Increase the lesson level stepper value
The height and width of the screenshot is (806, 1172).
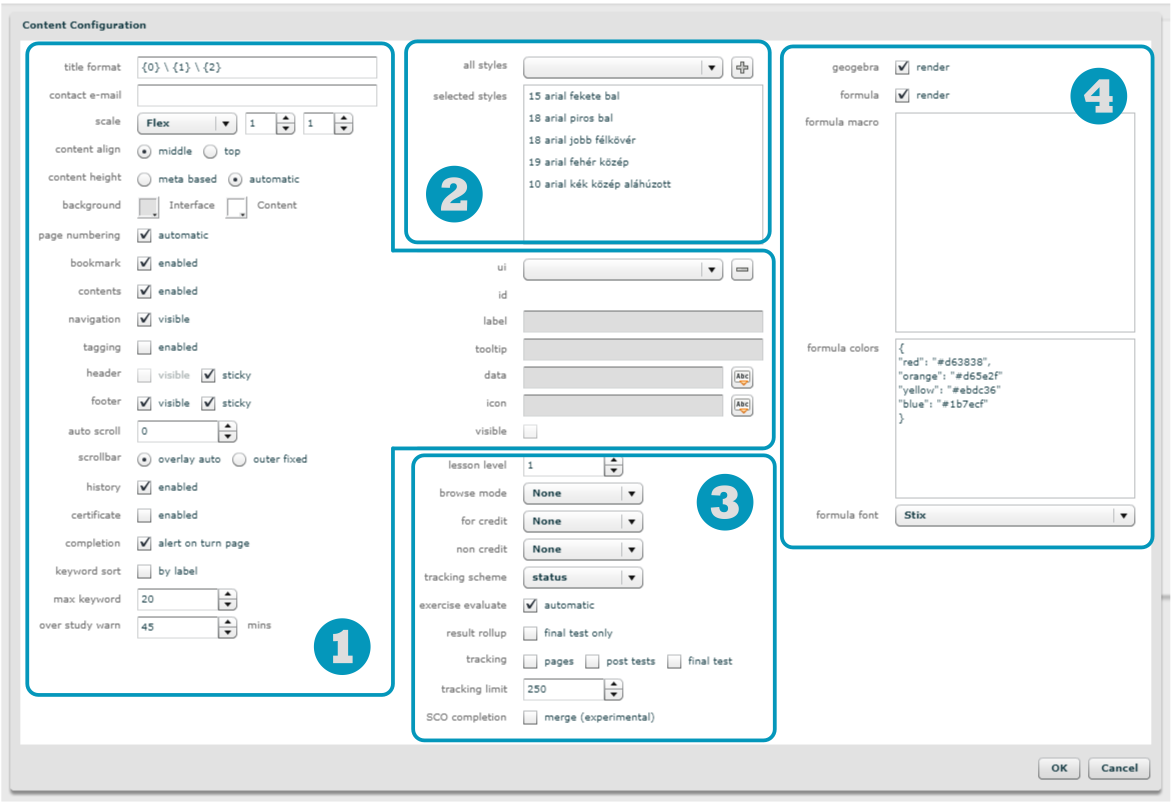(x=614, y=462)
